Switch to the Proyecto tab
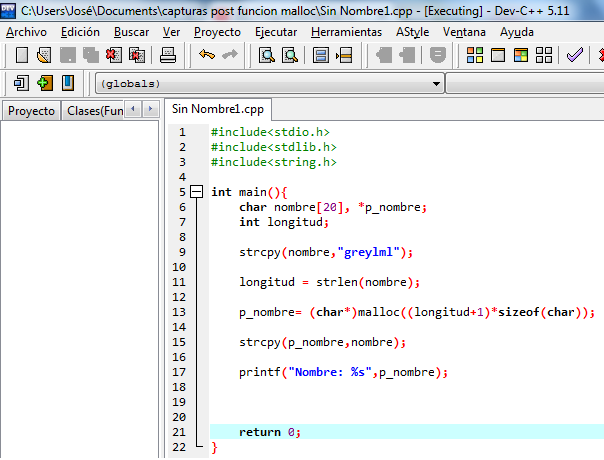The width and height of the screenshot is (604, 460). pyautogui.click(x=31, y=111)
